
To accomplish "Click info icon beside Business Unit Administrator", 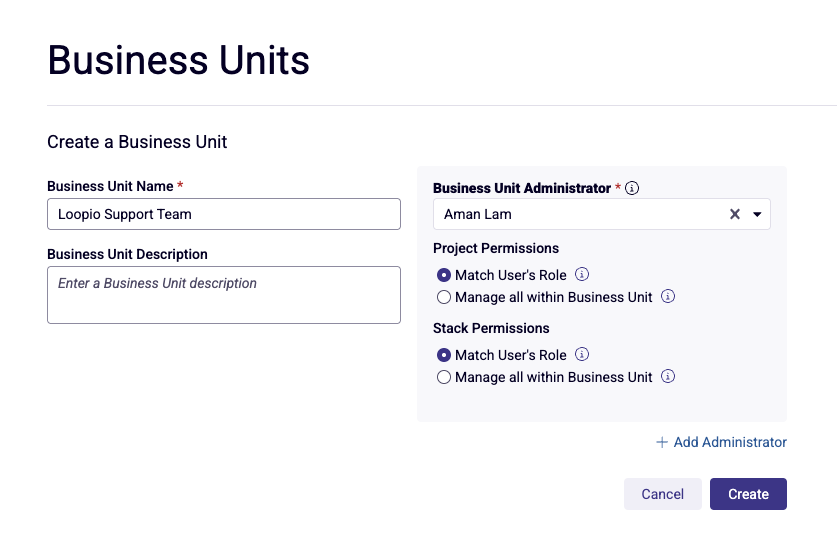I will [x=631, y=188].
